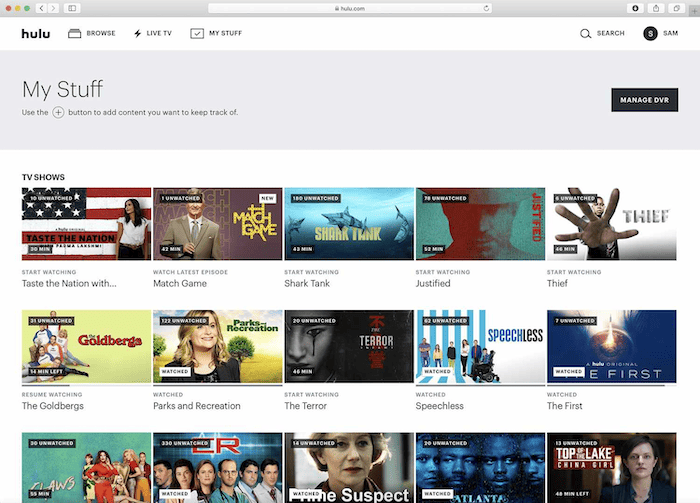
Task: Open The First thumbnail
Action: pyautogui.click(x=612, y=346)
